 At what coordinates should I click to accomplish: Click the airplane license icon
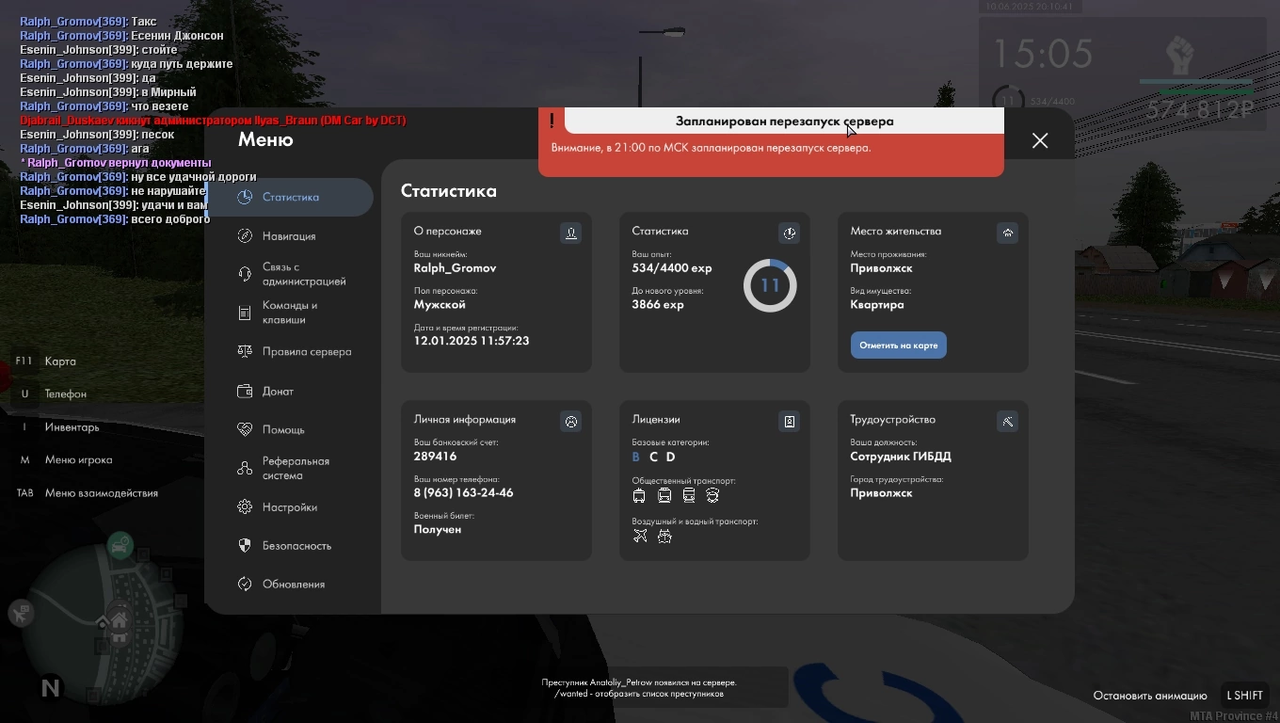640,536
